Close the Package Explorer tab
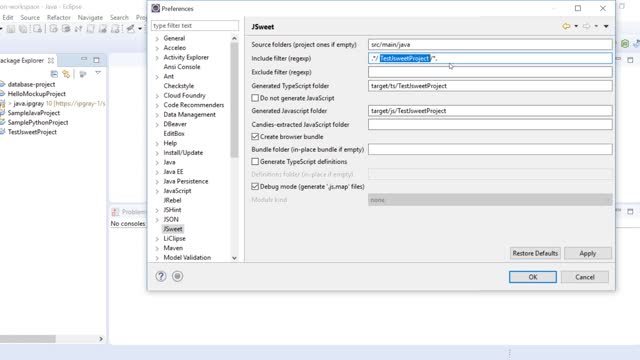 click(x=51, y=60)
